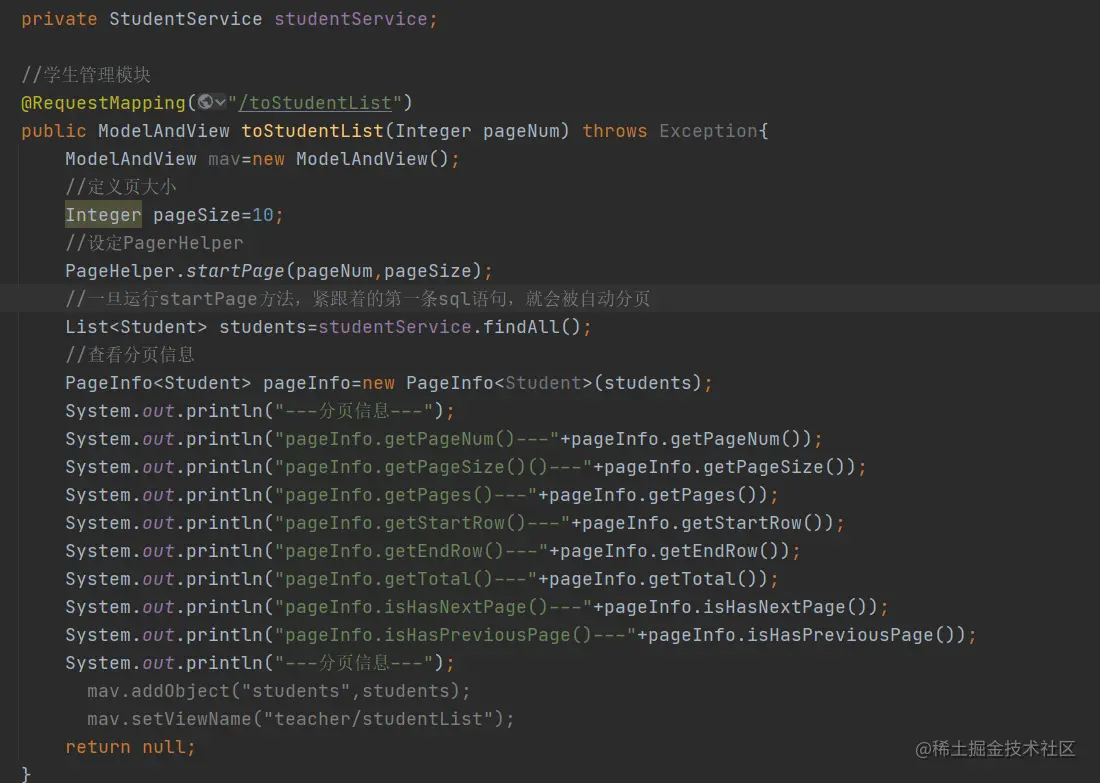1100x783 pixels.
Task: Click the comment "//学生管理模块"
Action: click(86, 74)
